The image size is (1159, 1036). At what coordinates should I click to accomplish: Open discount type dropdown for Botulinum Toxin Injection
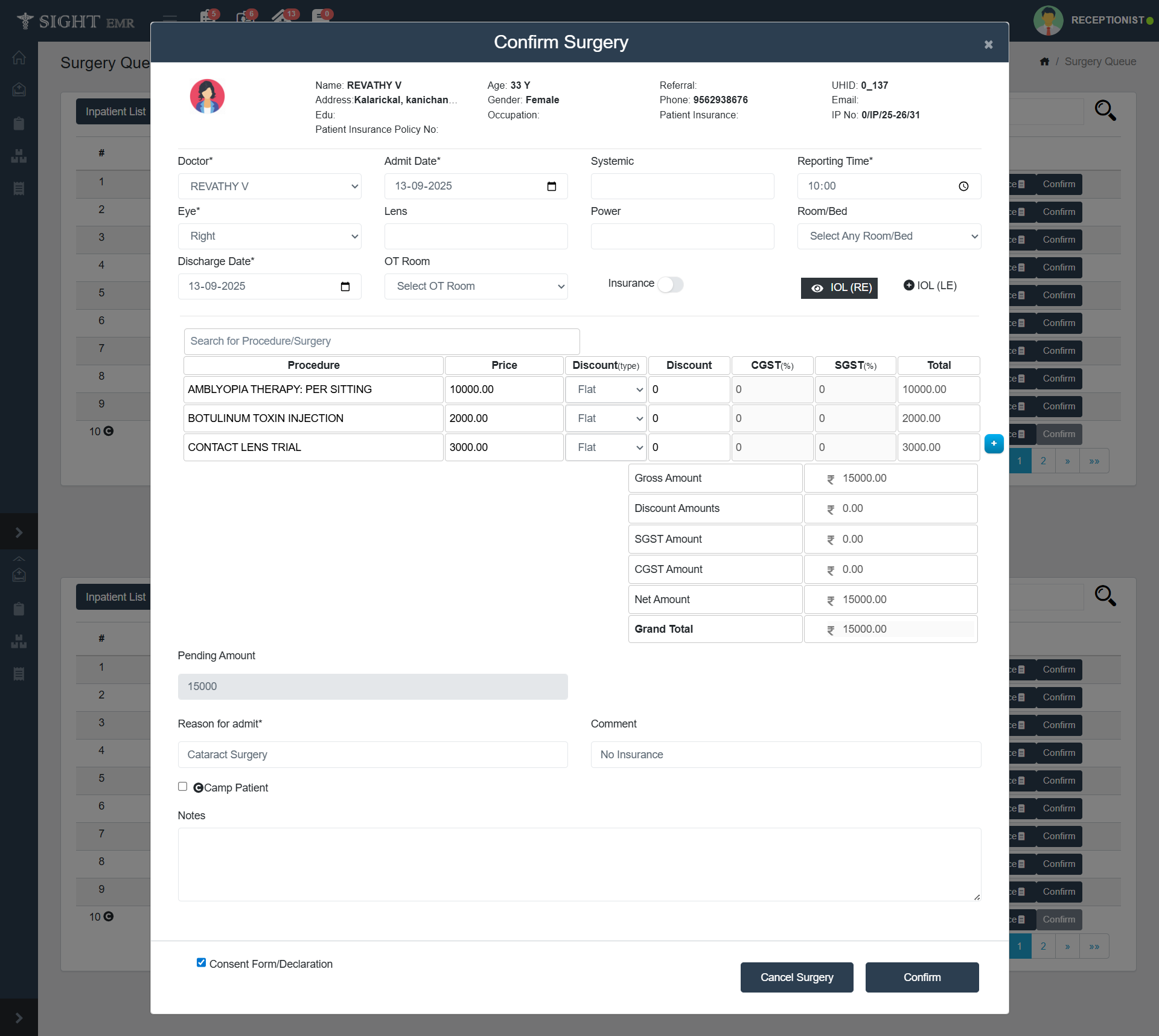coord(605,418)
